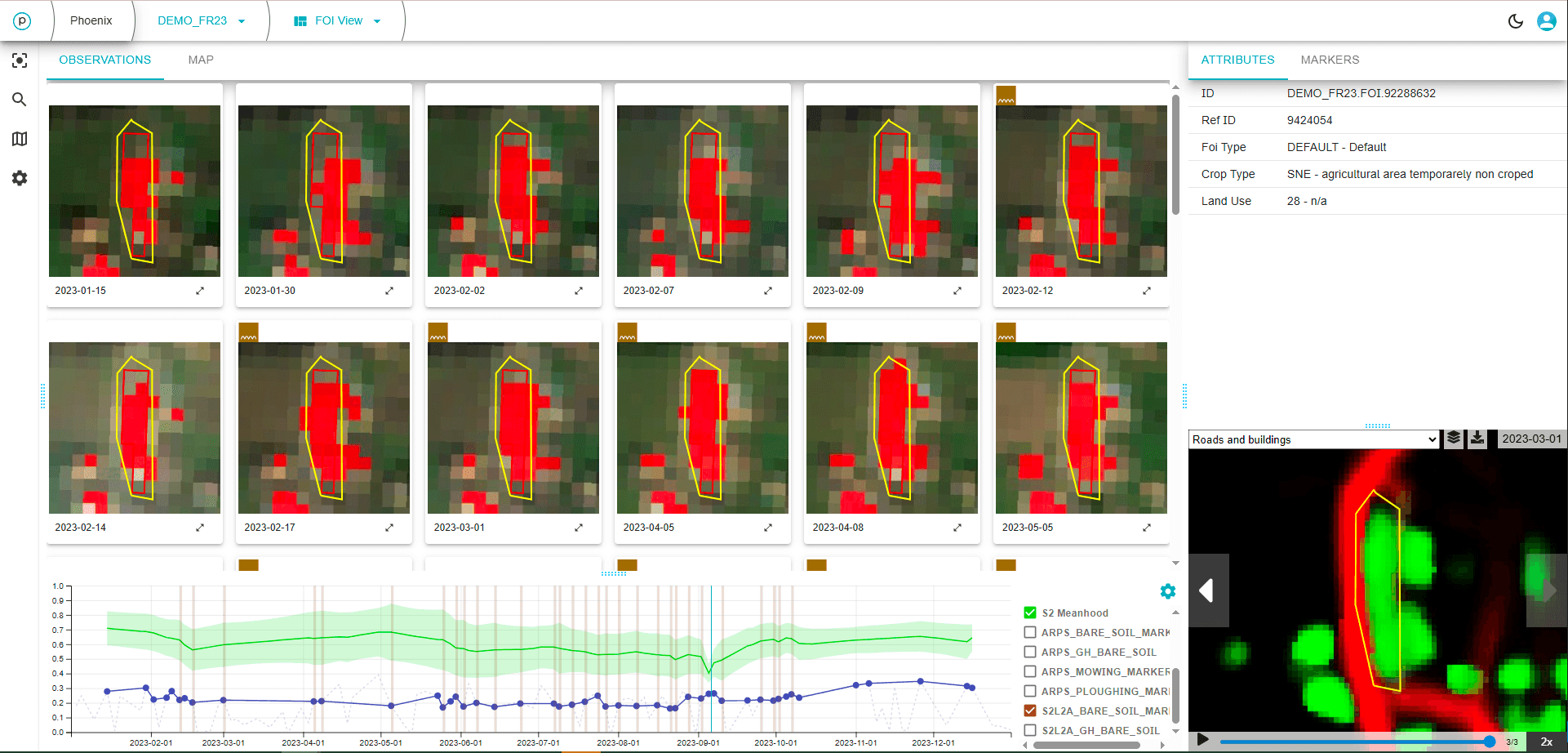Uncheck the S2 Meanhood series checkbox
1568x753 pixels.
(1030, 613)
